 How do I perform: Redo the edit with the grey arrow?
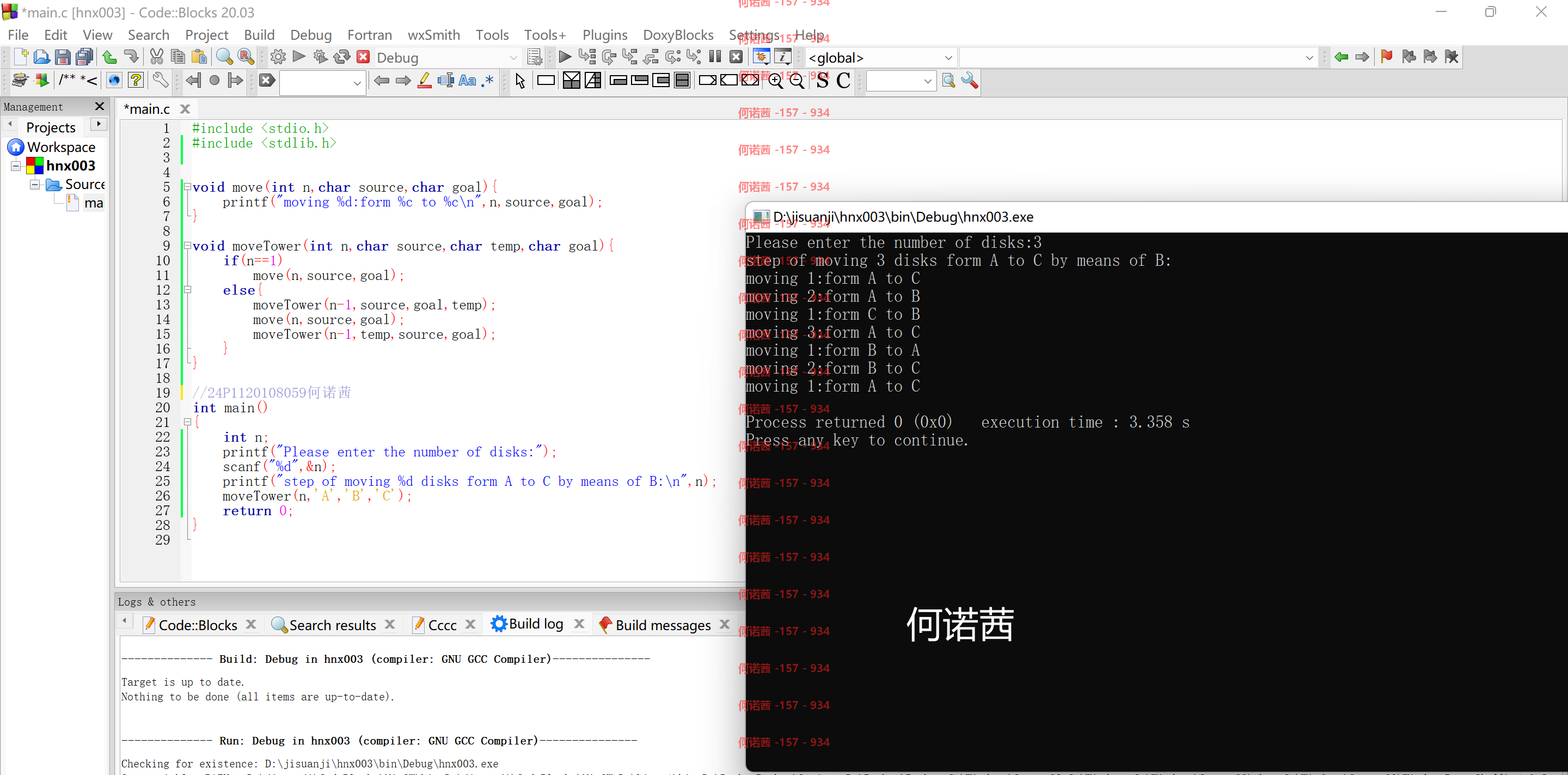click(x=131, y=57)
